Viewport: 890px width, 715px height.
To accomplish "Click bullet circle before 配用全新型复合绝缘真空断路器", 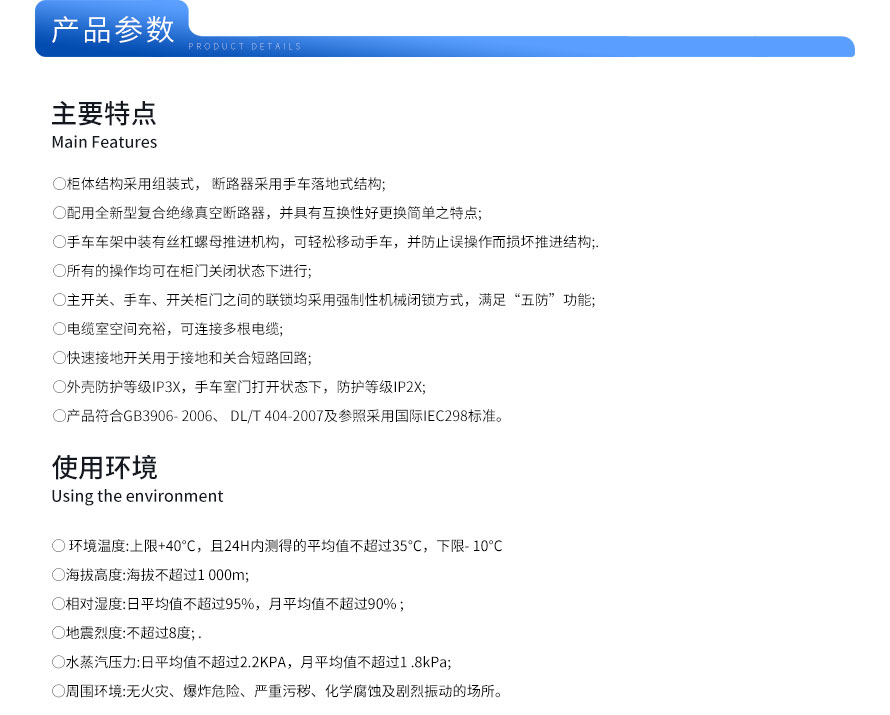I will pos(58,213).
